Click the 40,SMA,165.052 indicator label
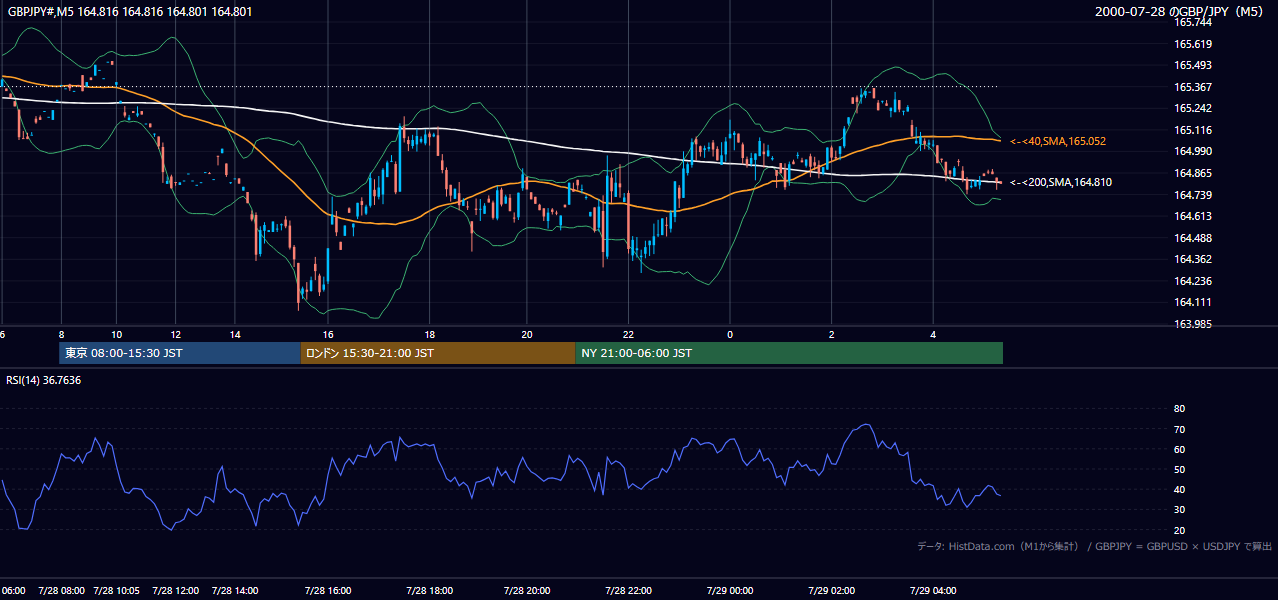This screenshot has height=600, width=1278. coord(1059,142)
